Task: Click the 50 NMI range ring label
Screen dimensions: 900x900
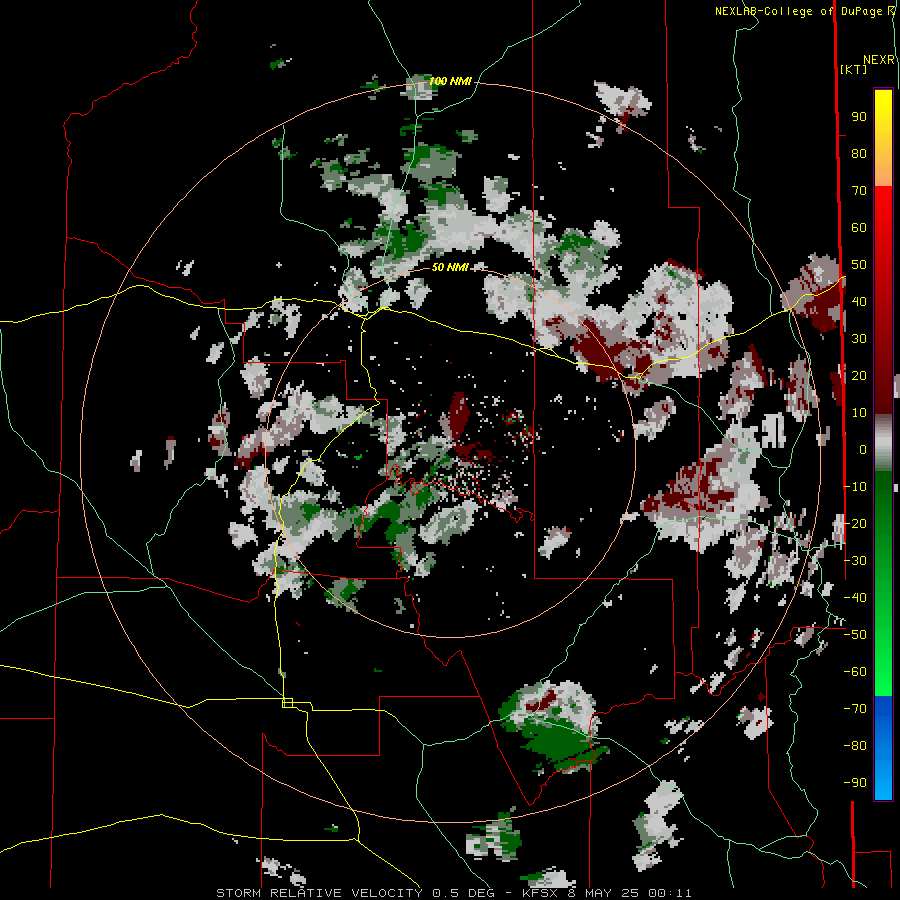Action: (451, 267)
